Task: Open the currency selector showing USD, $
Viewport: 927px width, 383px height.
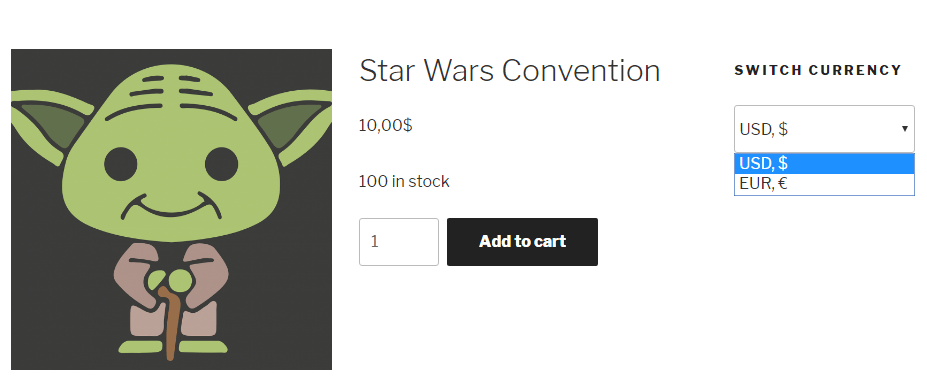Action: tap(824, 129)
